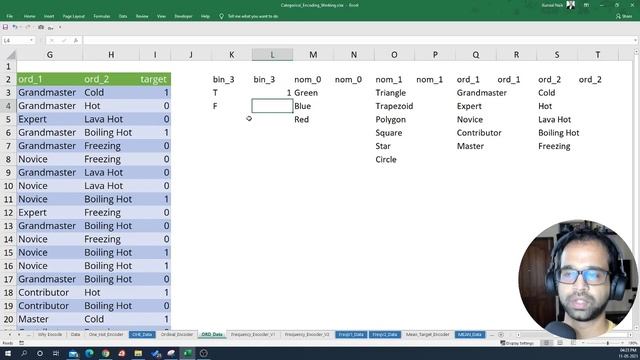Expand the Name Box dropdown arrow
The image size is (640, 360).
(x=31, y=40)
